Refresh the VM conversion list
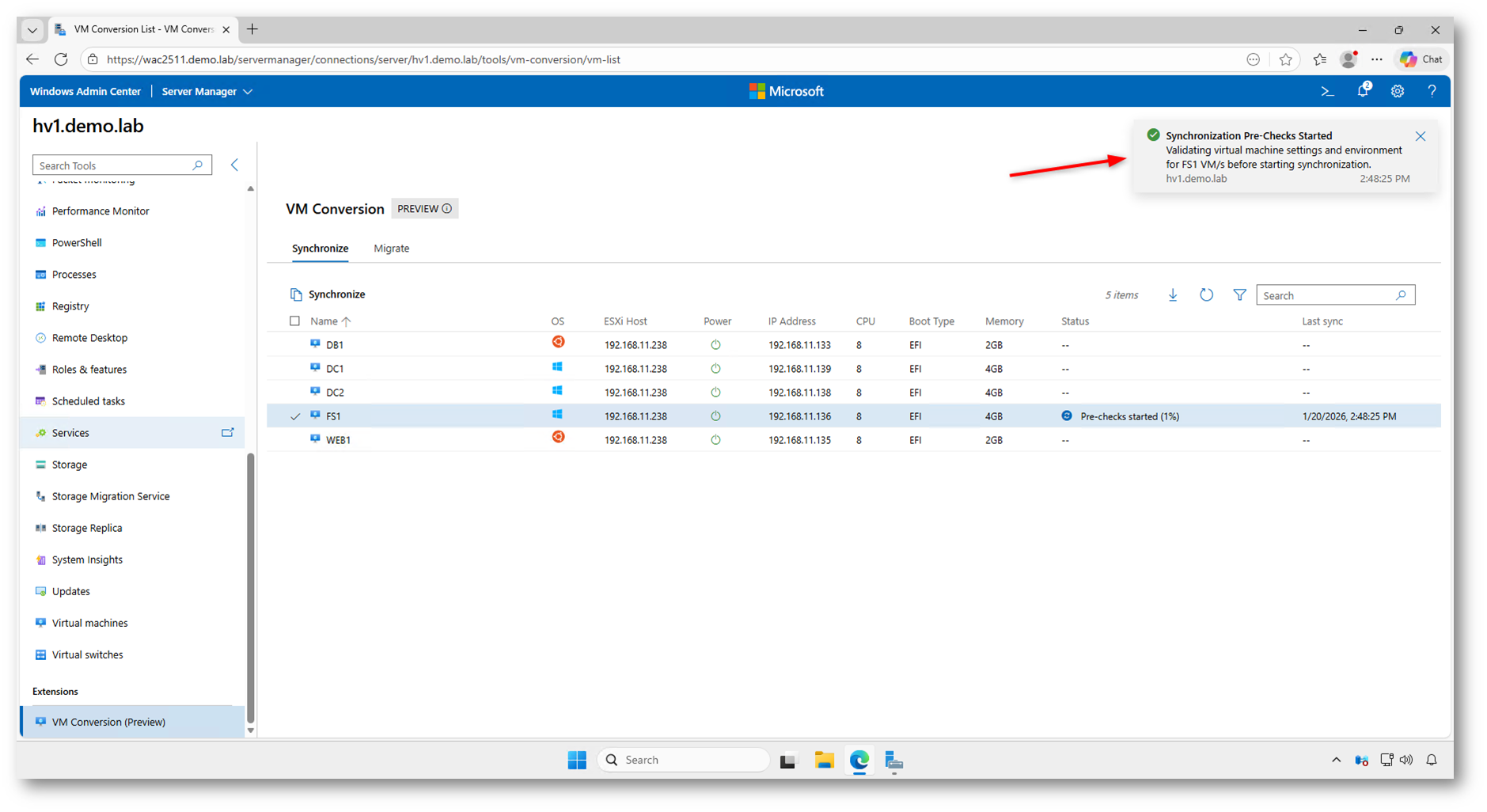This screenshot has height=812, width=1487. pyautogui.click(x=1206, y=295)
